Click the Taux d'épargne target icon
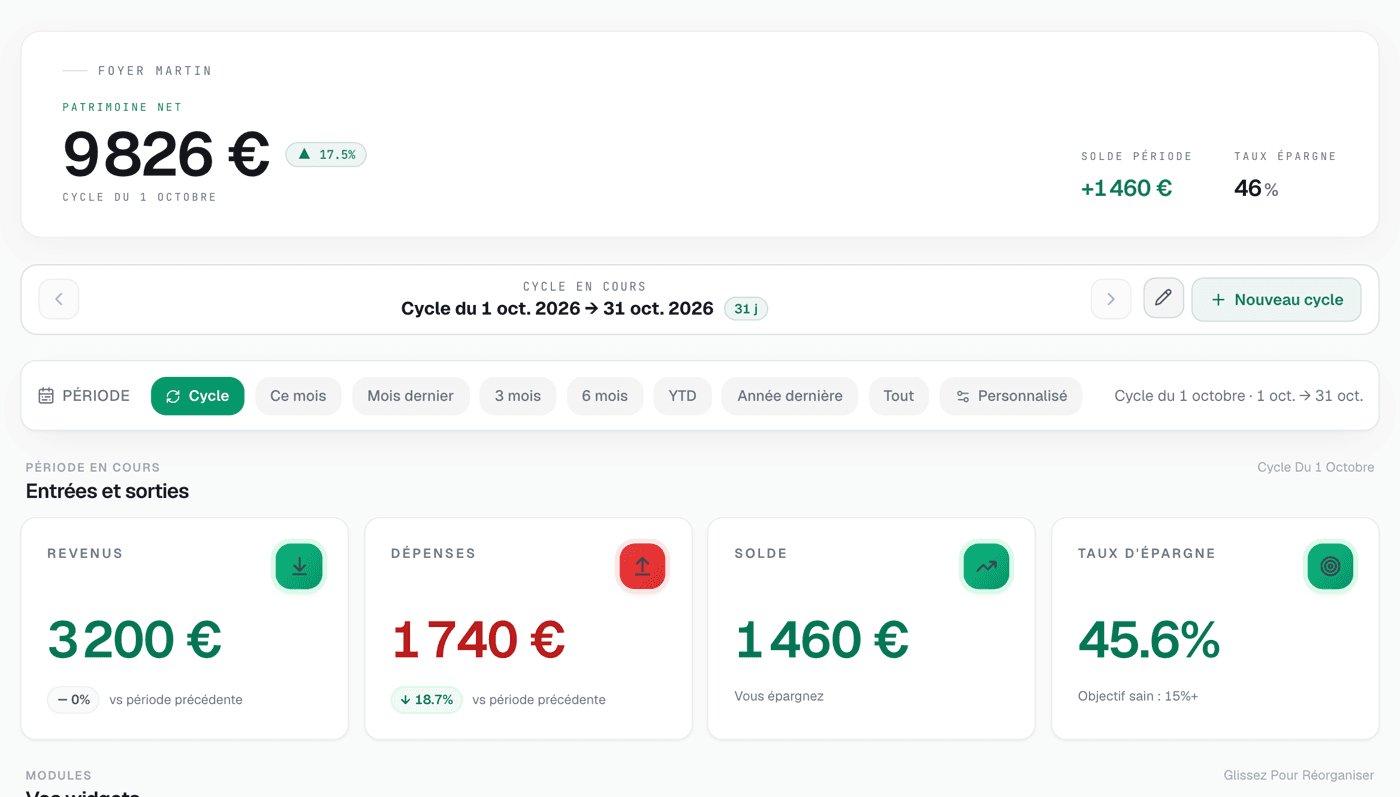The height and width of the screenshot is (797, 1400). (x=1330, y=567)
